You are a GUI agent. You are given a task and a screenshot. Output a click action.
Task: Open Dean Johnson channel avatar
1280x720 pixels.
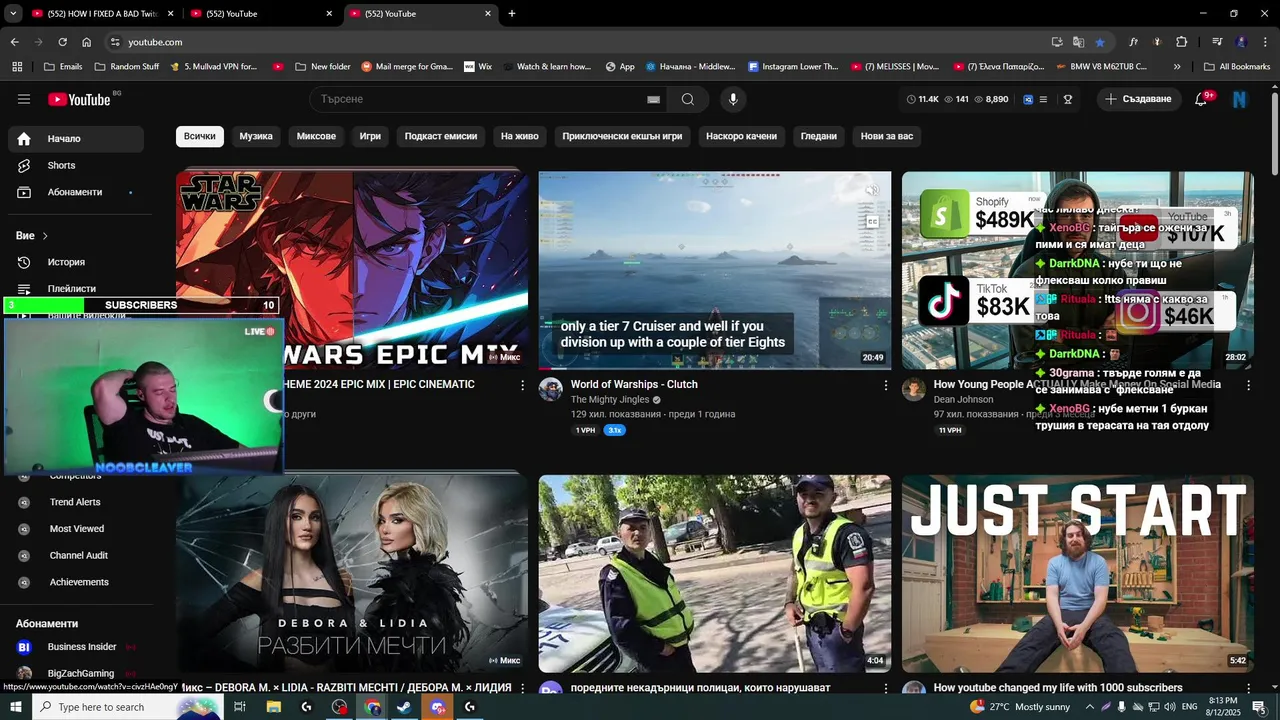point(914,389)
